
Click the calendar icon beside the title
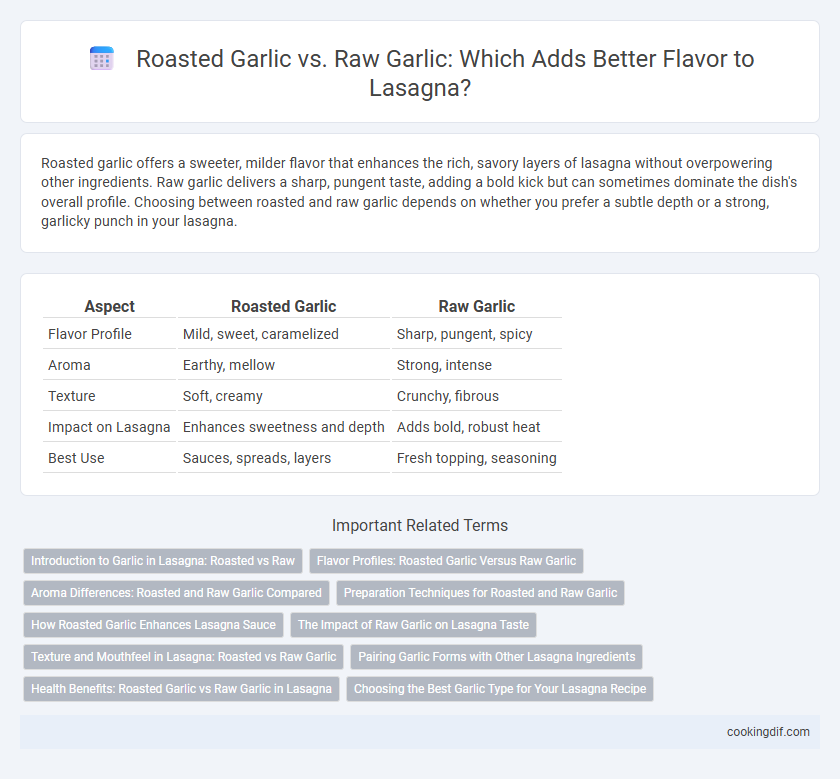(102, 58)
